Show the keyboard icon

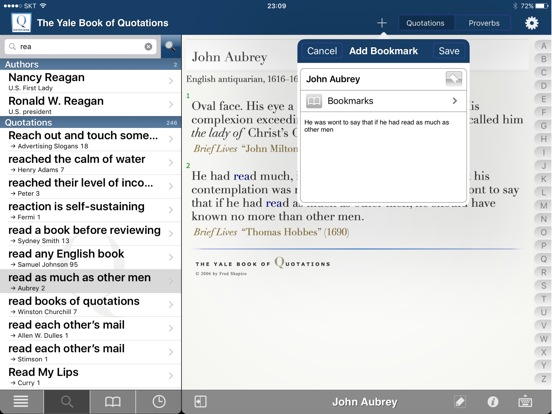[525, 401]
